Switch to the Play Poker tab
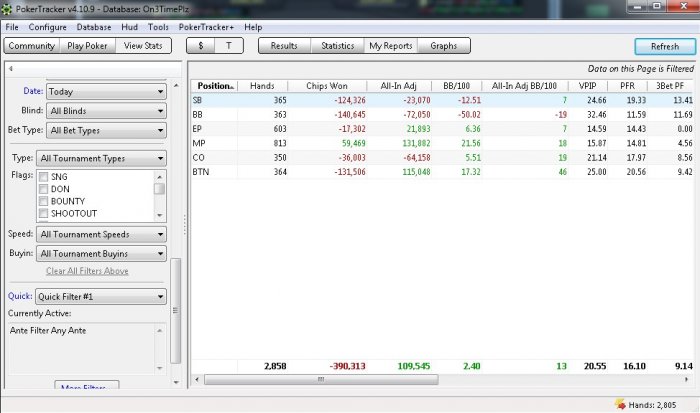The image size is (700, 413). click(x=88, y=46)
